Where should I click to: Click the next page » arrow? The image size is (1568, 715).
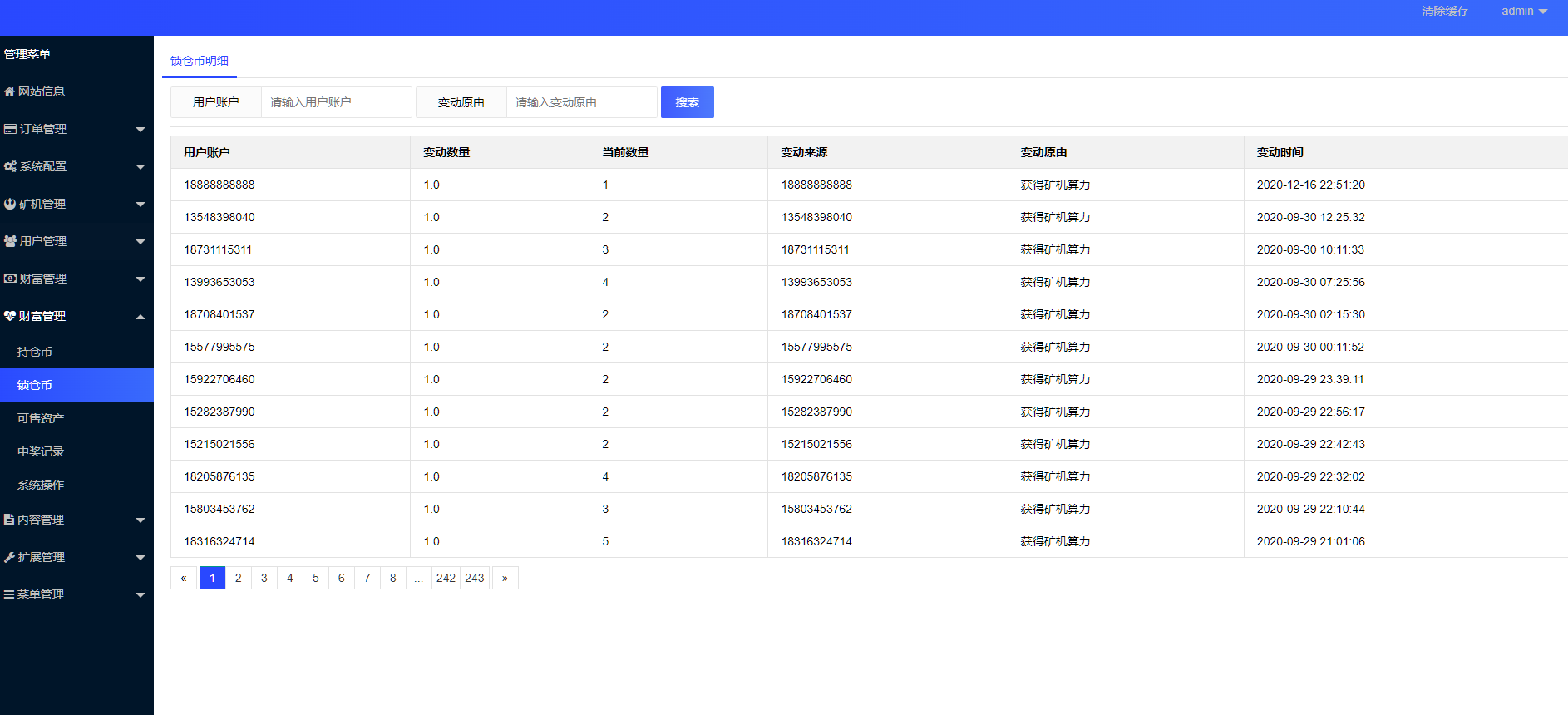point(505,578)
